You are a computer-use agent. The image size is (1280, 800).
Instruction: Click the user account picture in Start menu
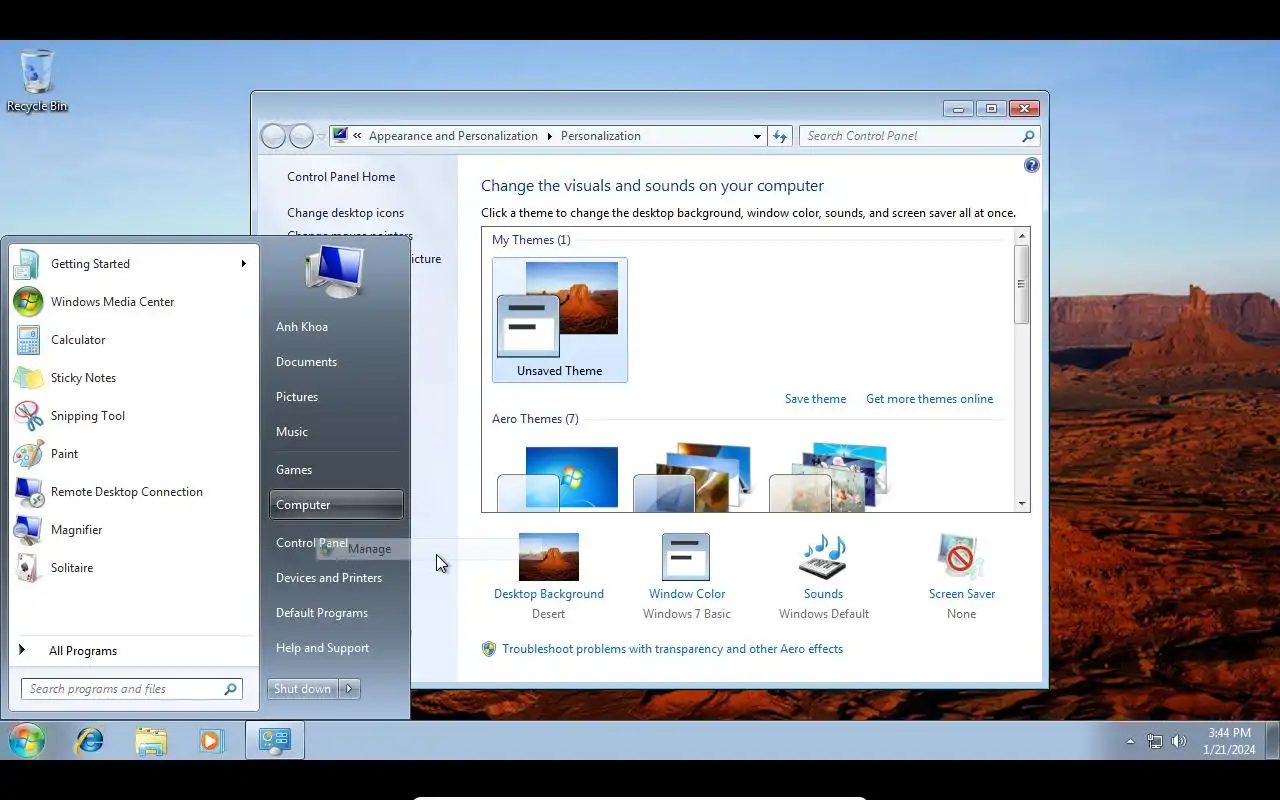[x=335, y=271]
